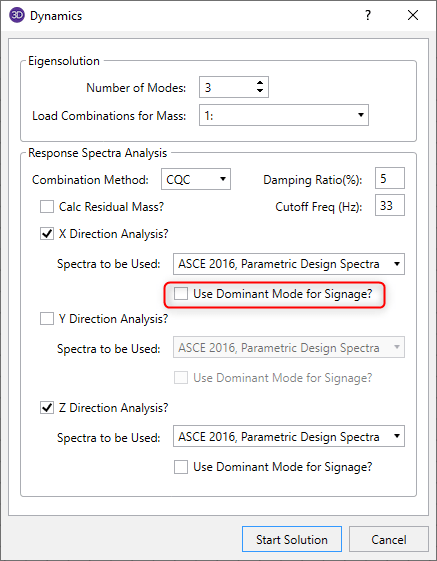Enable the Y Direction Analysis checkbox
Image resolution: width=437 pixels, height=561 pixels.
(x=47, y=318)
